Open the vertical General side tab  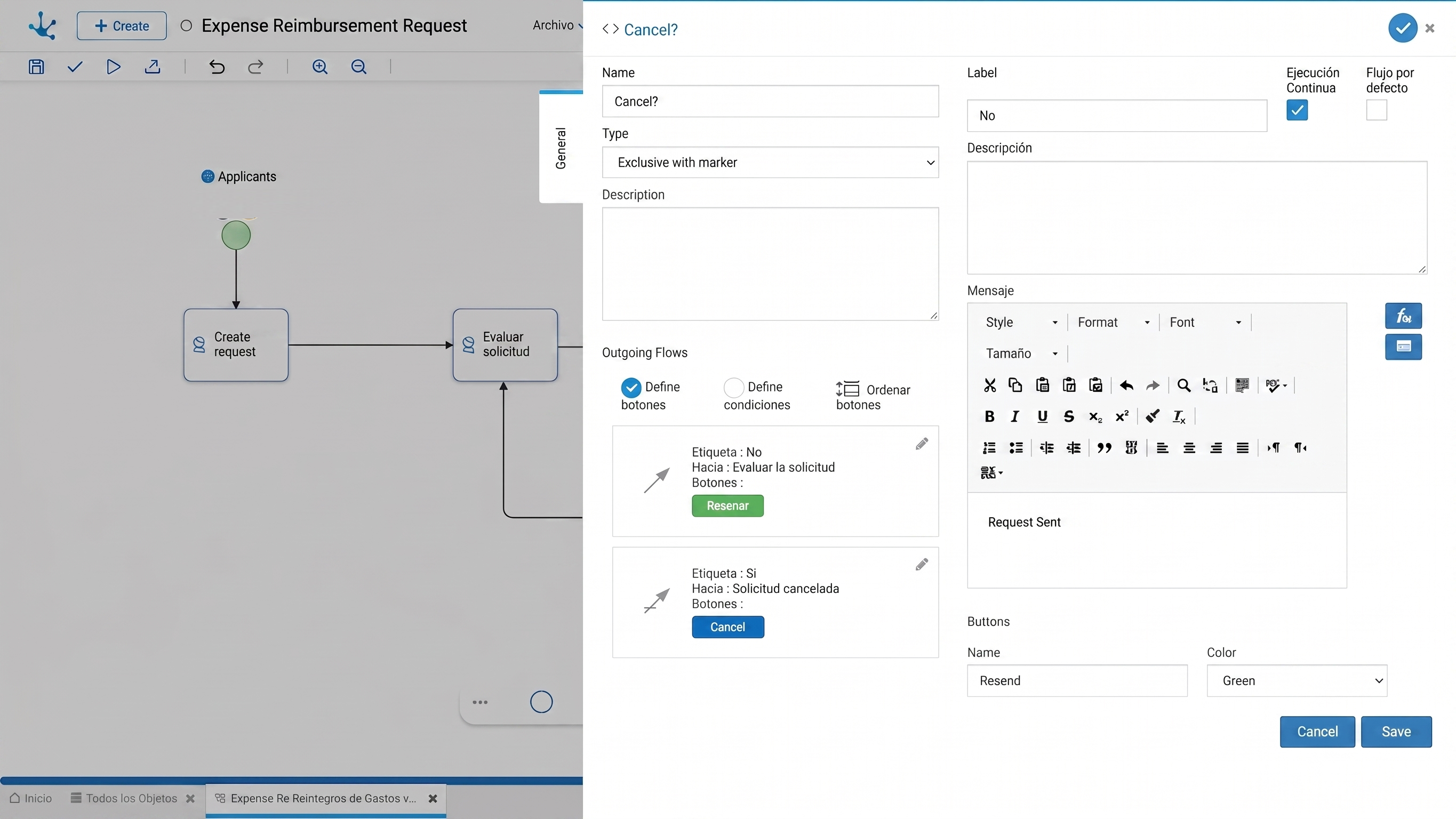(x=561, y=148)
